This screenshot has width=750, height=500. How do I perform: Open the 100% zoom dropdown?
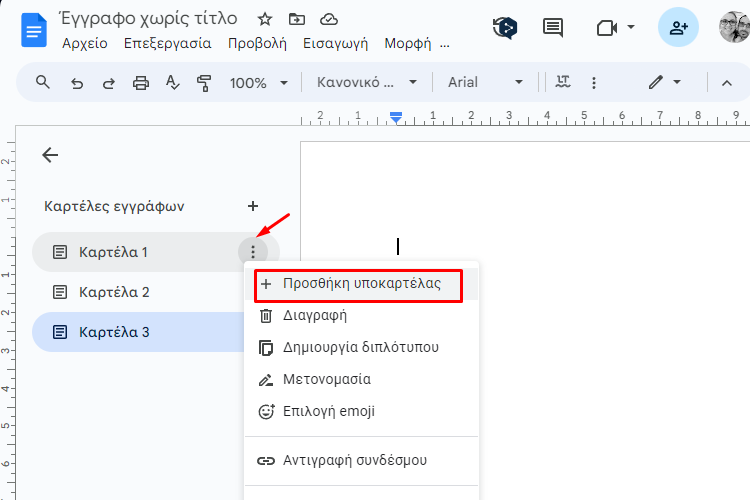pyautogui.click(x=259, y=82)
